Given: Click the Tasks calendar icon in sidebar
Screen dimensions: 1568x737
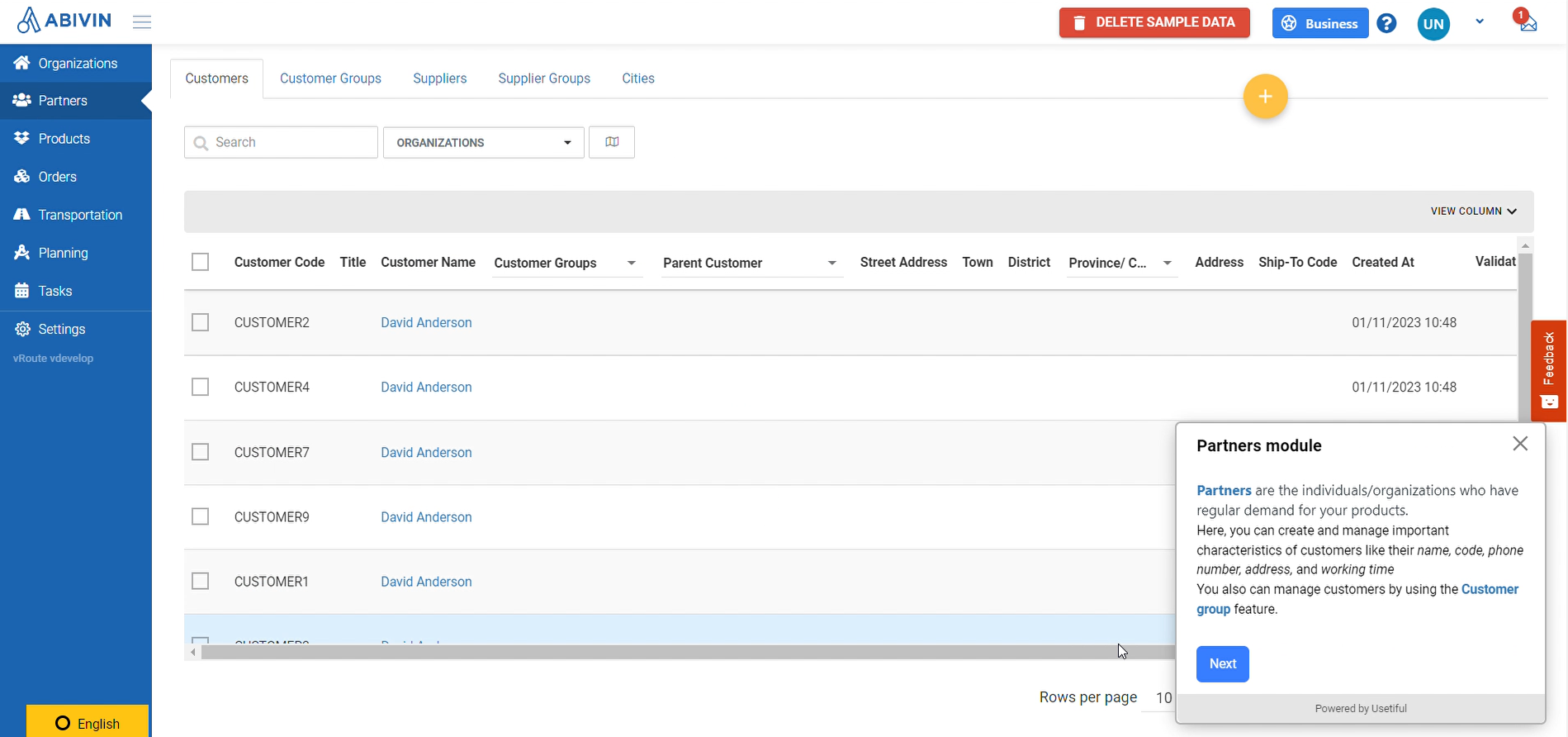Looking at the screenshot, I should click(x=22, y=291).
